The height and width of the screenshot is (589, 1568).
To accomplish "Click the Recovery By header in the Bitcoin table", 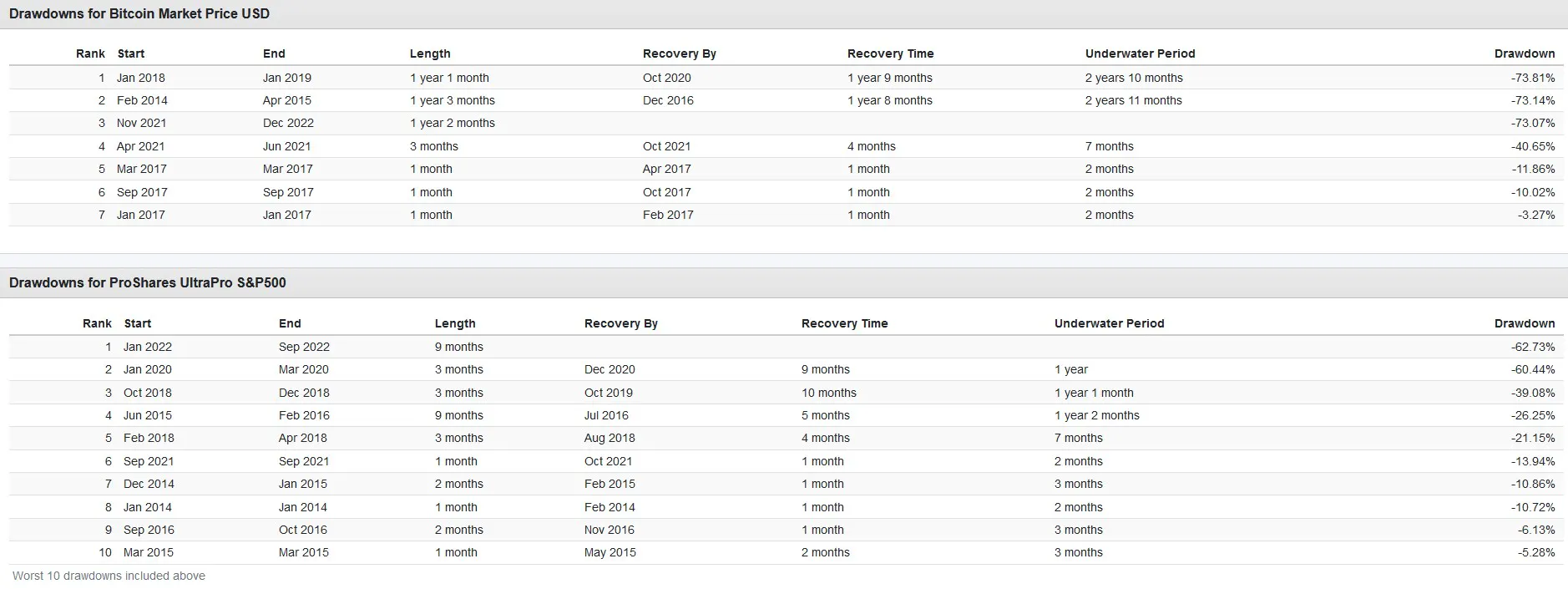I will [679, 53].
